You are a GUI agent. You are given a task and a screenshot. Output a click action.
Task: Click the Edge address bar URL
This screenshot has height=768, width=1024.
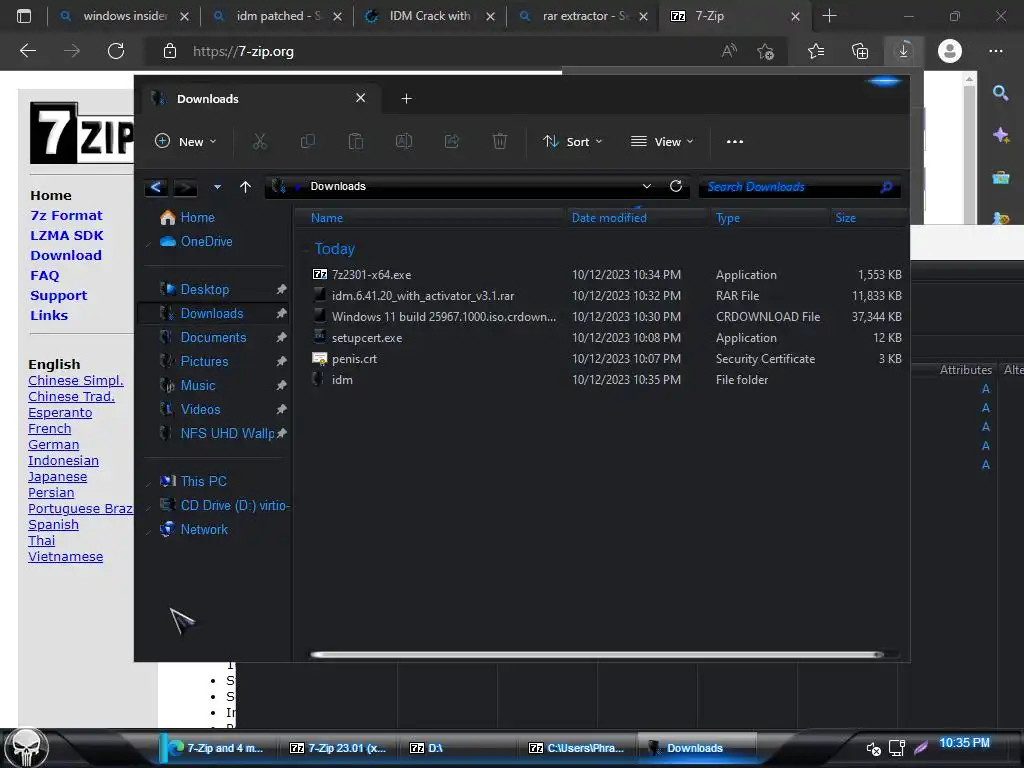click(243, 51)
